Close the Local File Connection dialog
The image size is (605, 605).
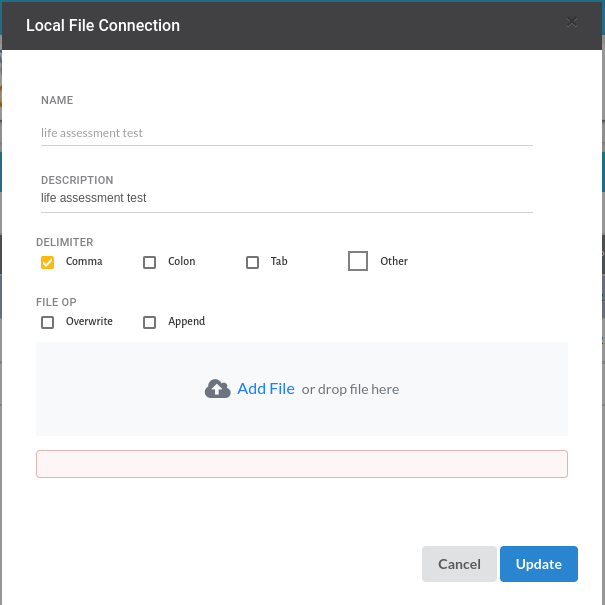click(x=571, y=22)
